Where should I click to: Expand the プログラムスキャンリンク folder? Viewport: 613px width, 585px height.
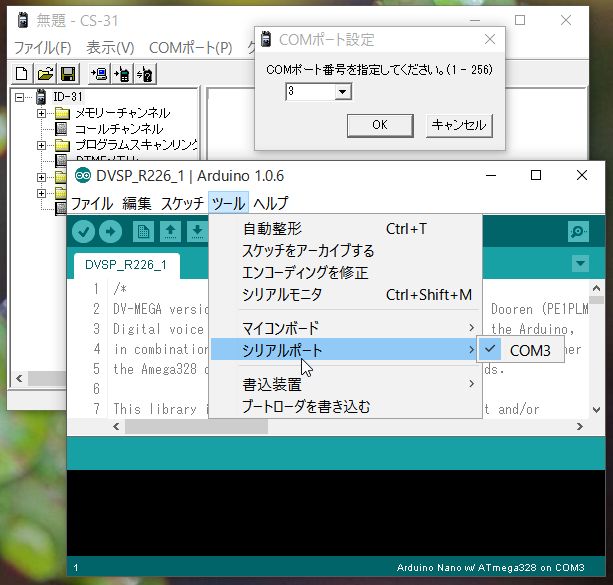point(41,145)
